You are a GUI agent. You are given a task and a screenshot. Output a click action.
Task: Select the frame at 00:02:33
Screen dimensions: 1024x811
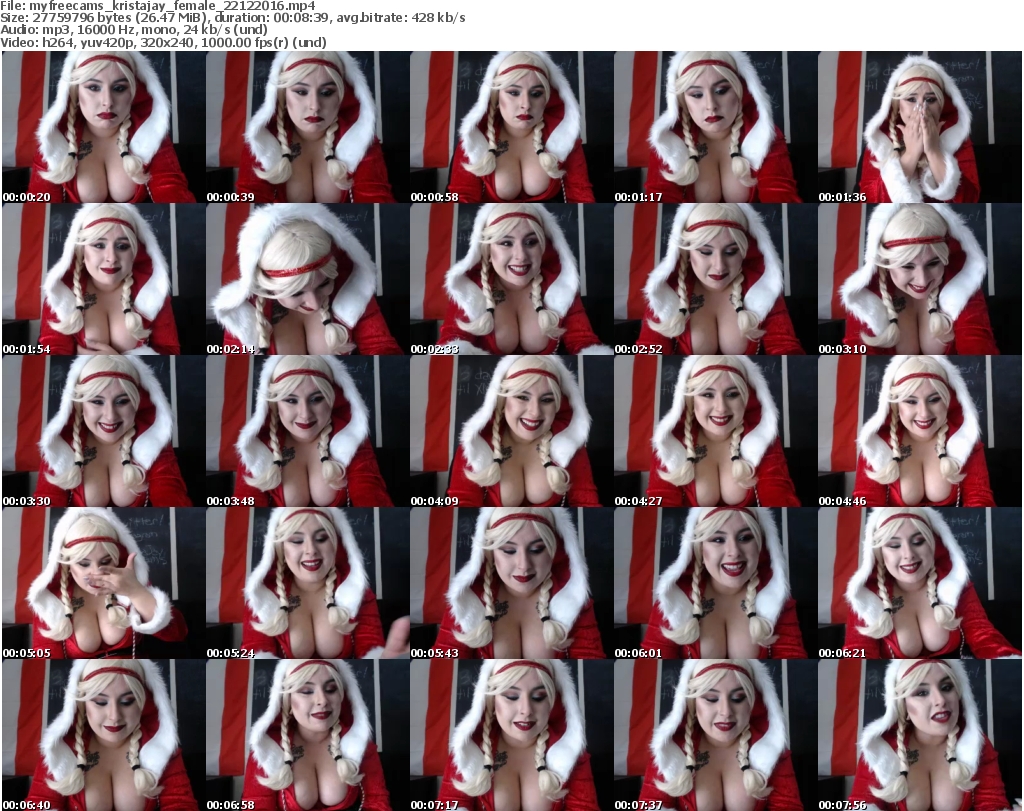[x=511, y=279]
